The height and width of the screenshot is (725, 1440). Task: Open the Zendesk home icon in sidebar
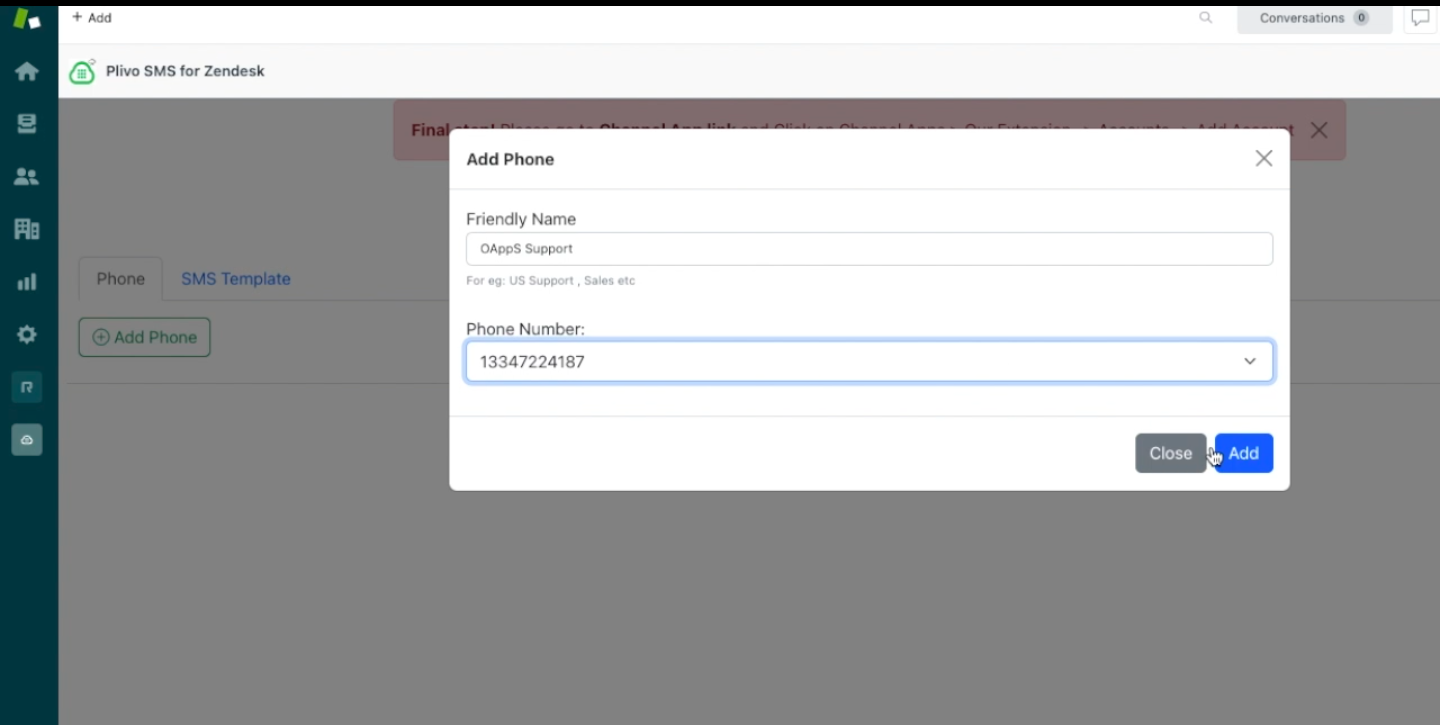(x=27, y=71)
